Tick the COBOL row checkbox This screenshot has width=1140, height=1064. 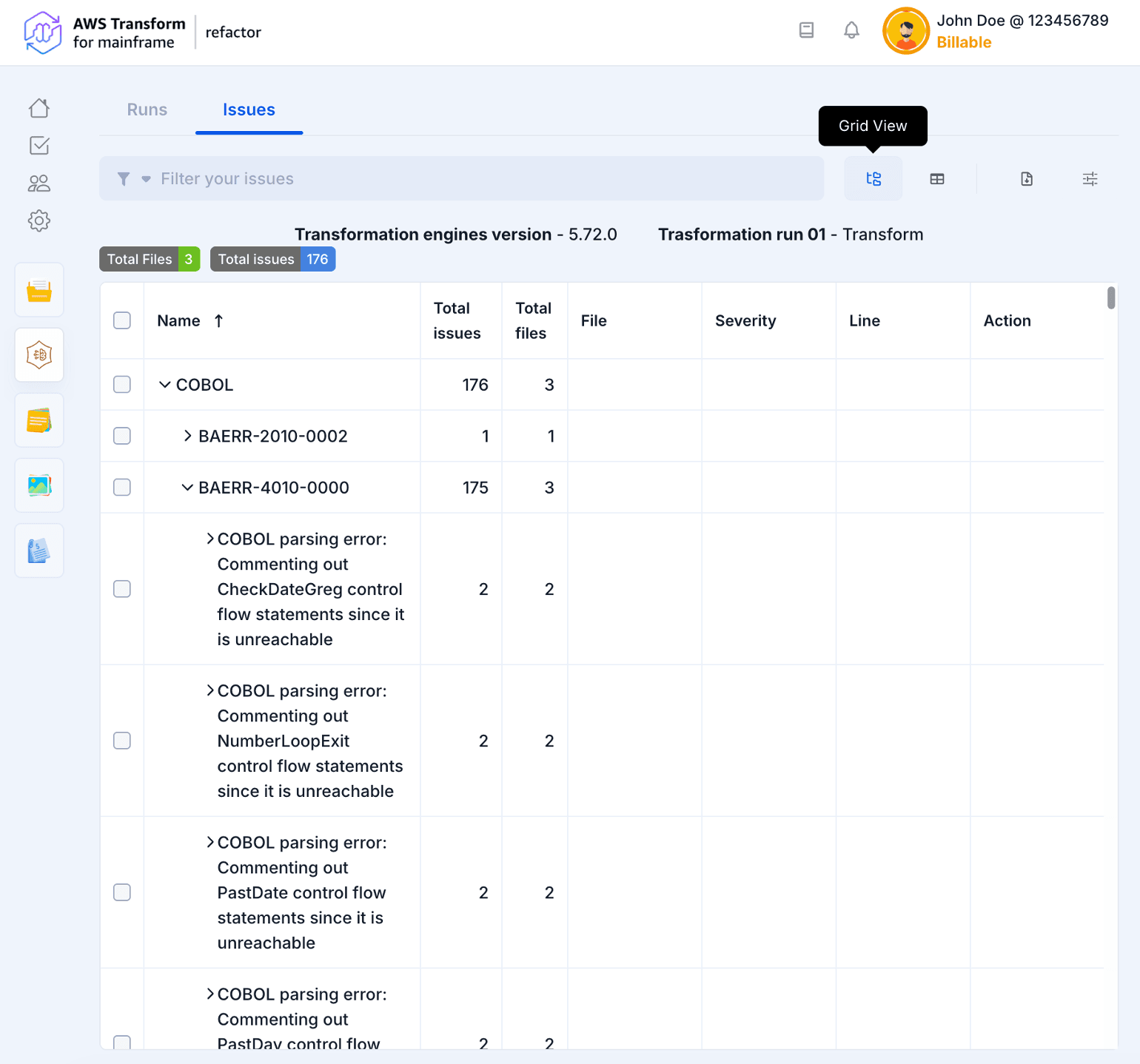click(122, 385)
